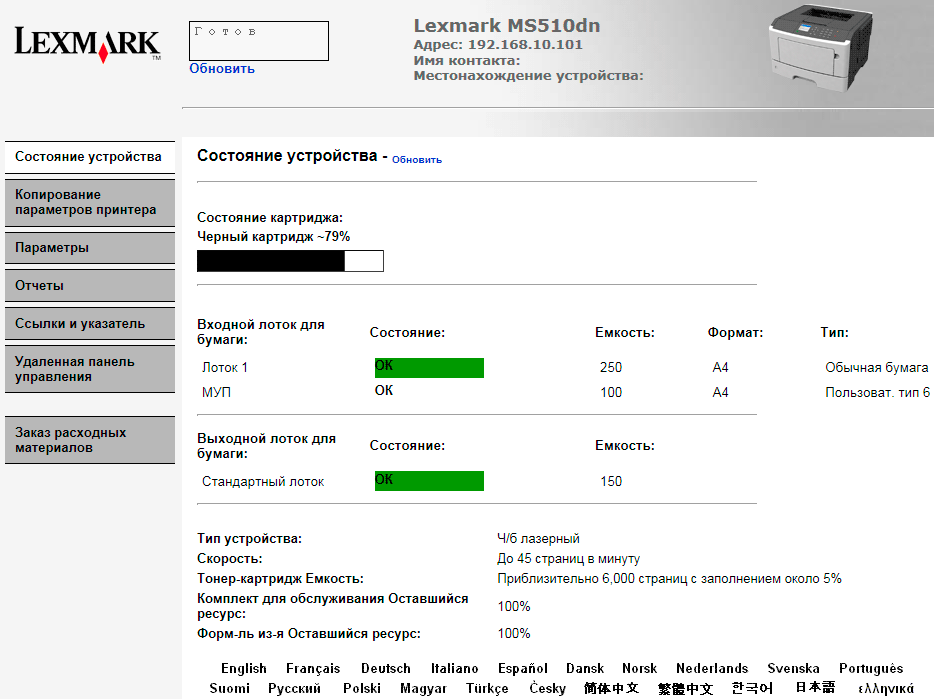The width and height of the screenshot is (934, 699).
Task: Click the capacity value 100 for МУП
Action: [611, 393]
